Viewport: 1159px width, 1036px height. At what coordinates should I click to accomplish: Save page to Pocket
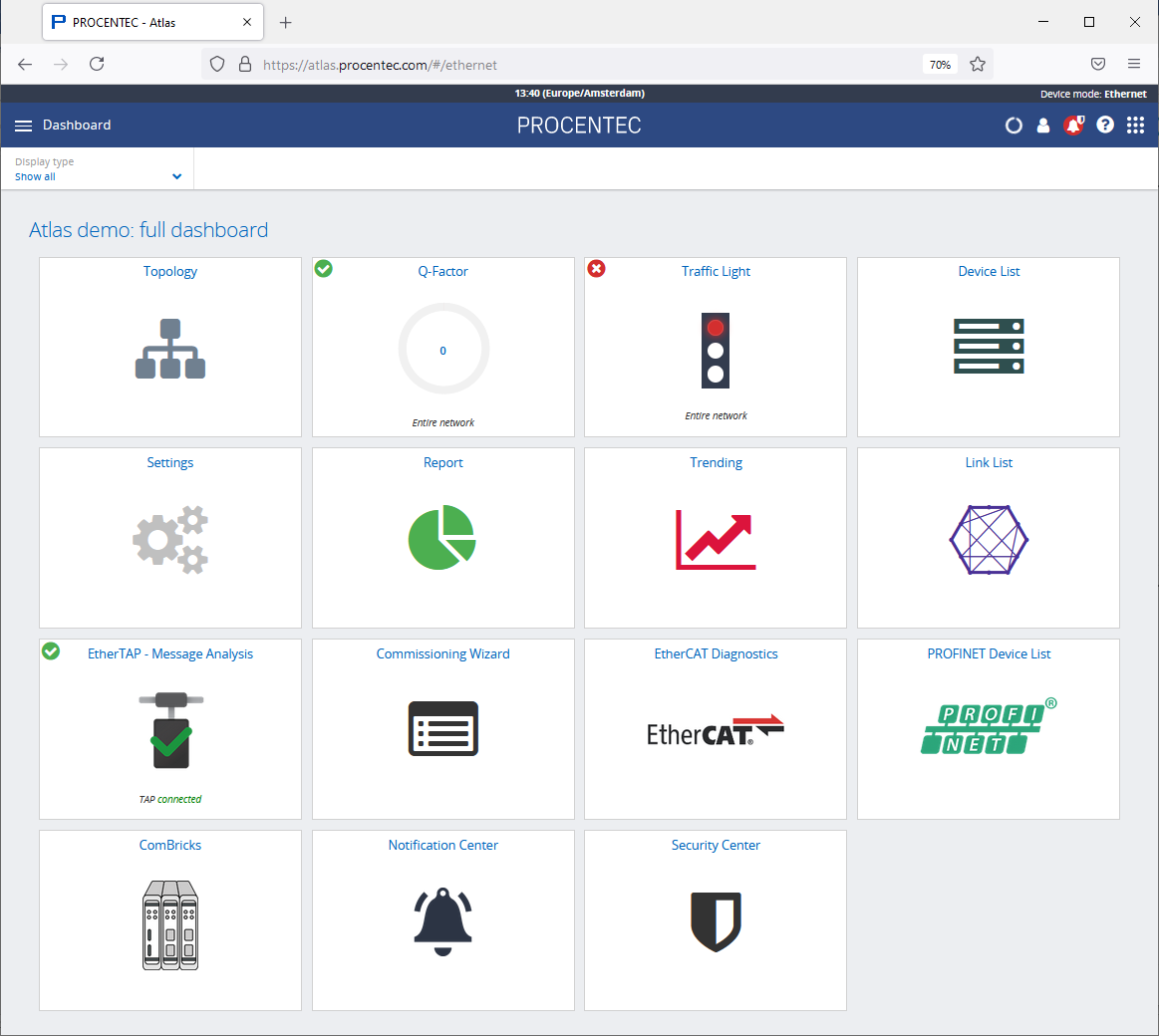1098,65
